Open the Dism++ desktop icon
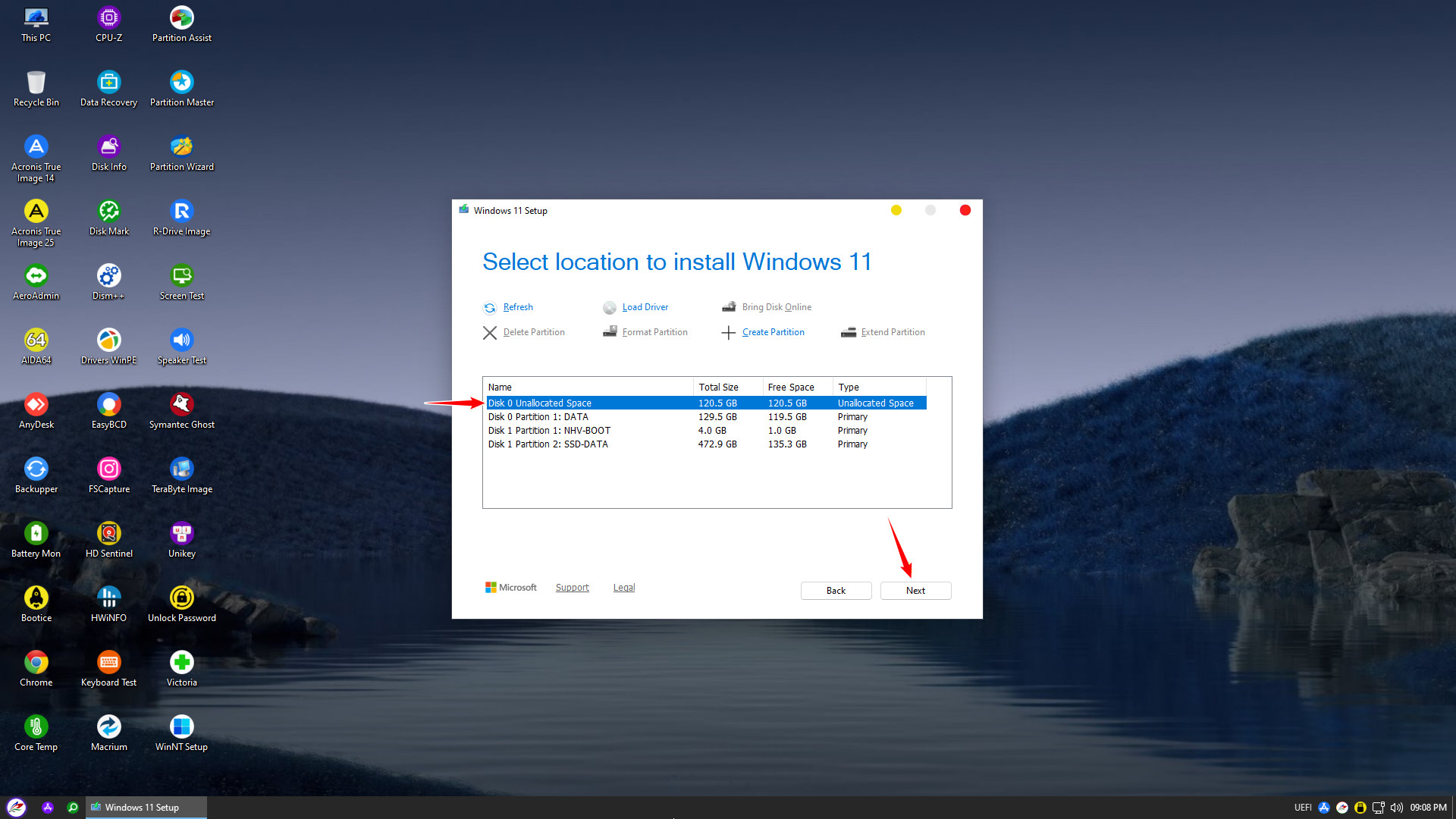This screenshot has height=819, width=1456. click(x=109, y=275)
